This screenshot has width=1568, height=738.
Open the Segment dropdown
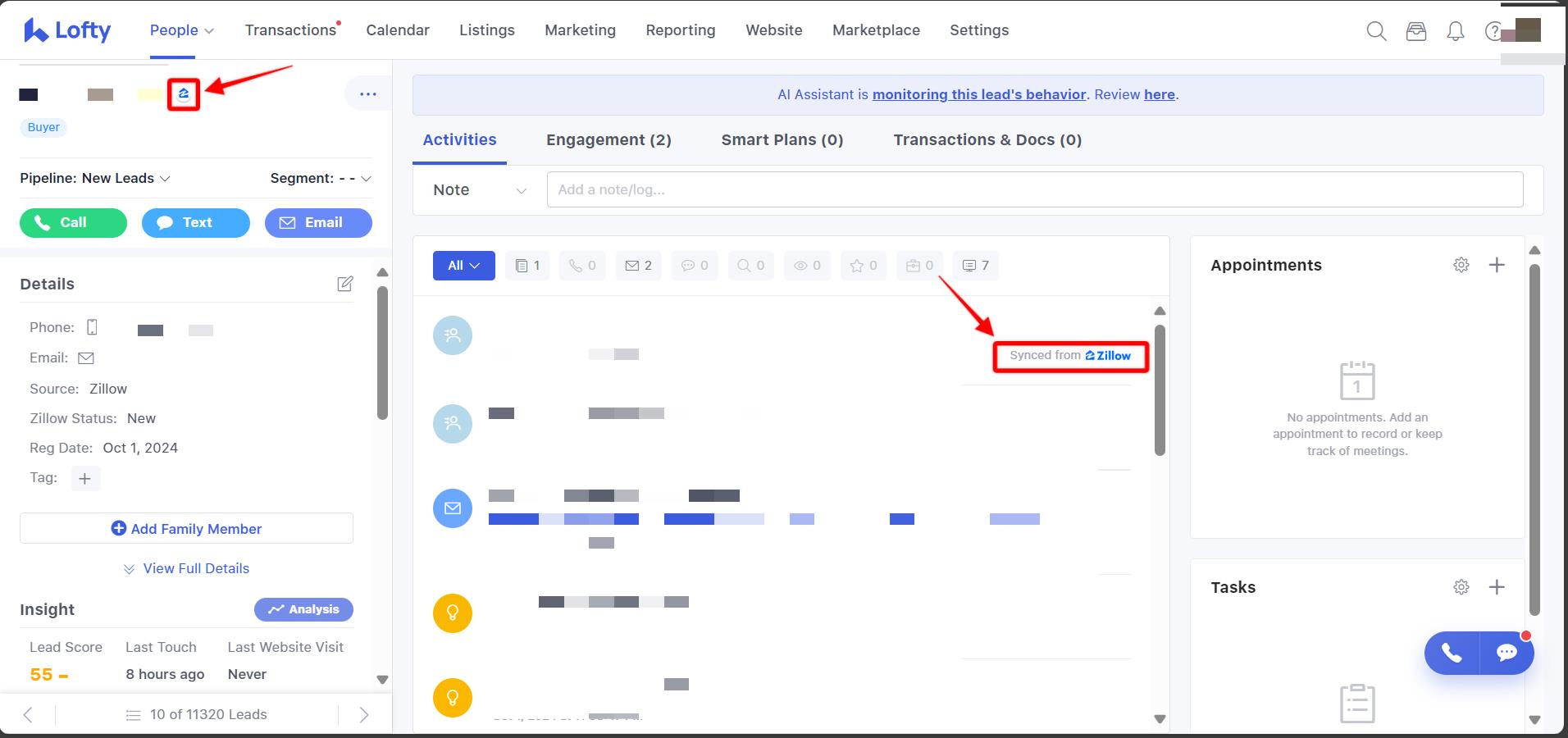coord(320,178)
